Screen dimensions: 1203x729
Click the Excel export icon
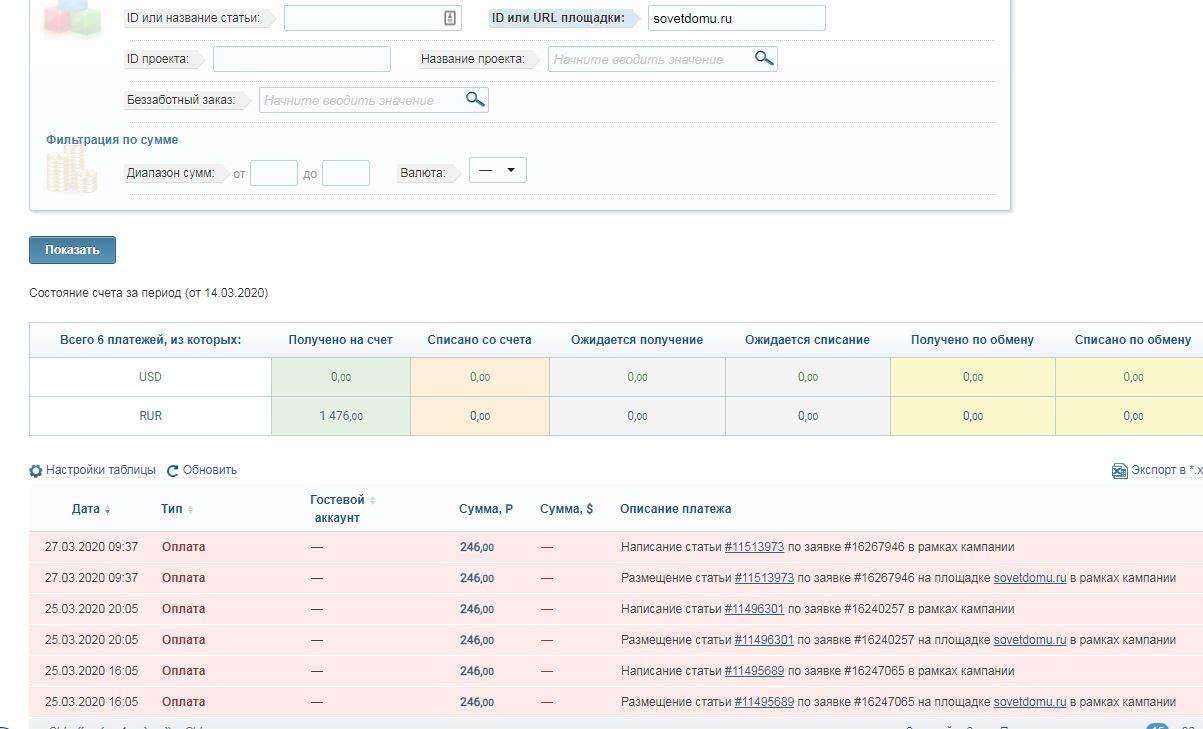click(1120, 471)
